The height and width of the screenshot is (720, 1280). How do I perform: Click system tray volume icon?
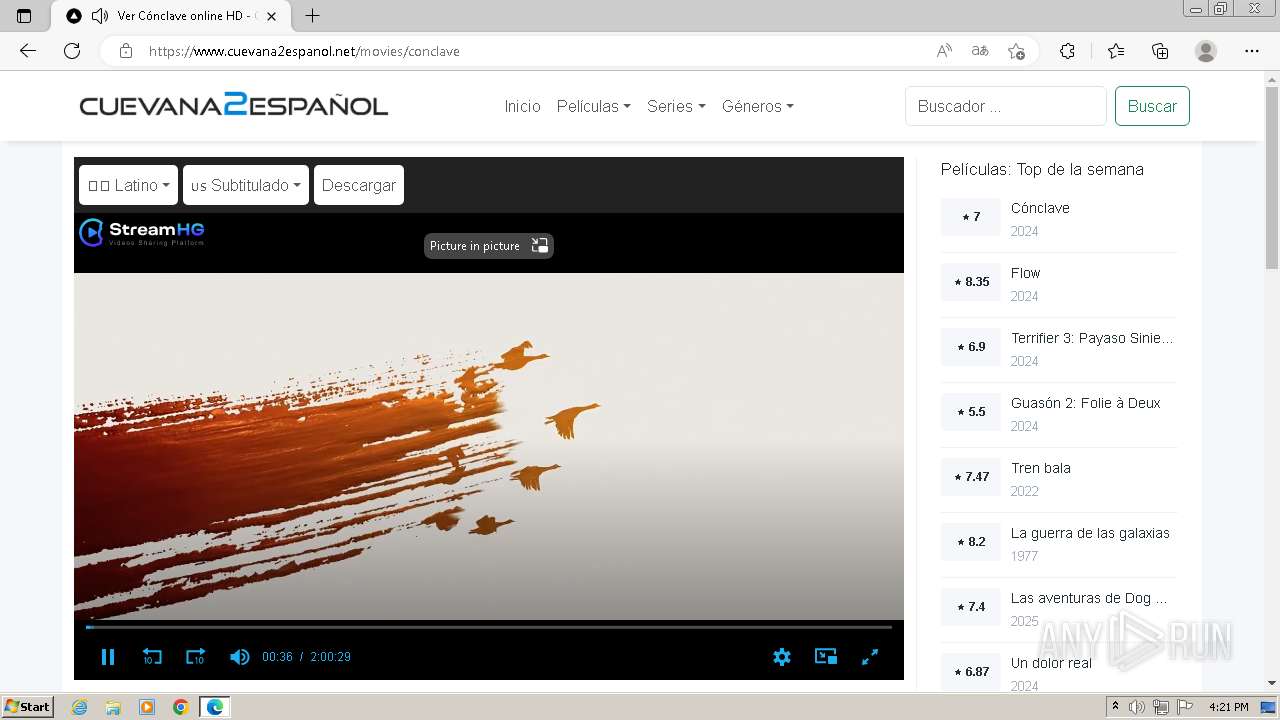click(x=1137, y=707)
